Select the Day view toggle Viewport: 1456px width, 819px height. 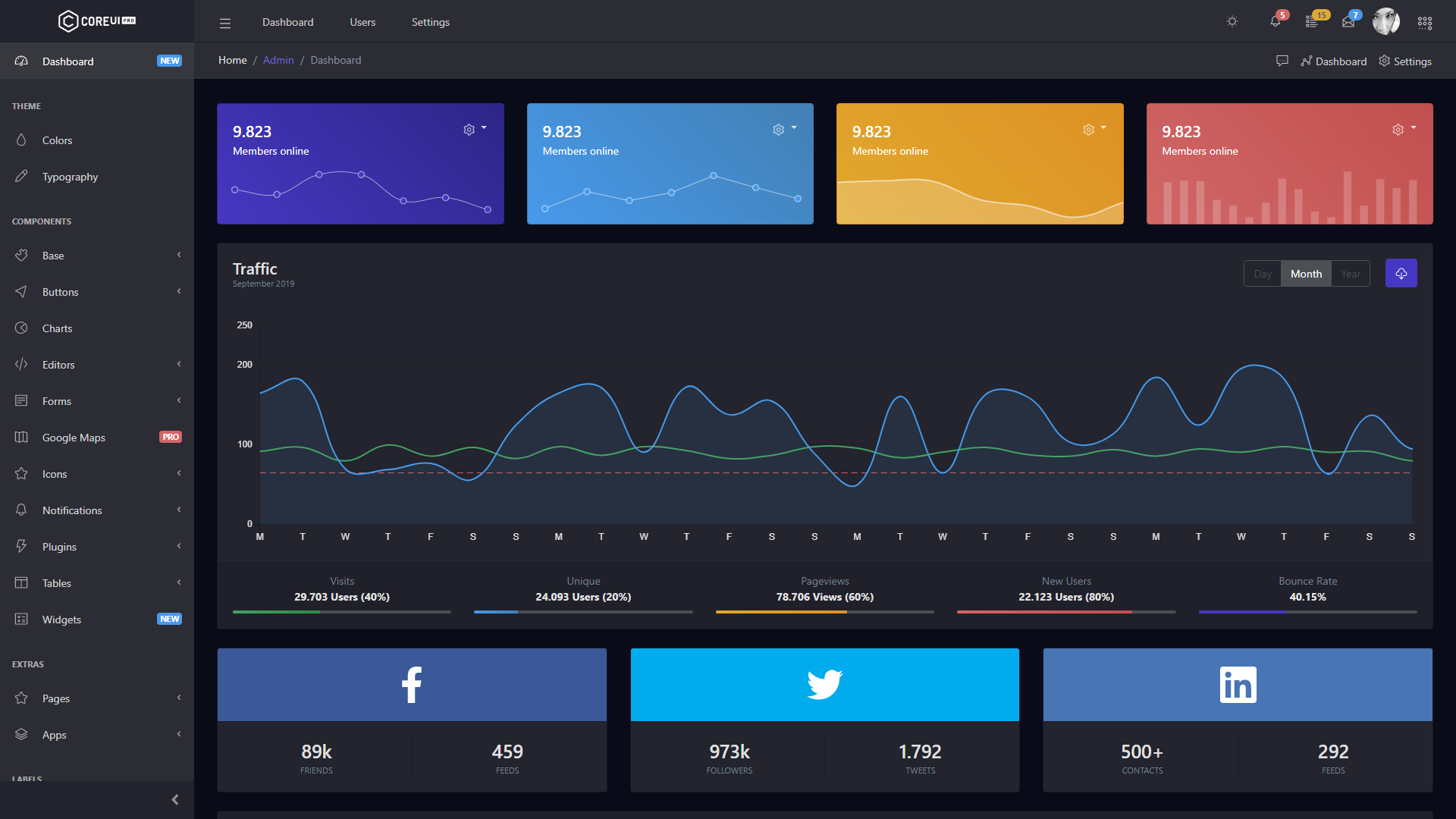coord(1263,273)
